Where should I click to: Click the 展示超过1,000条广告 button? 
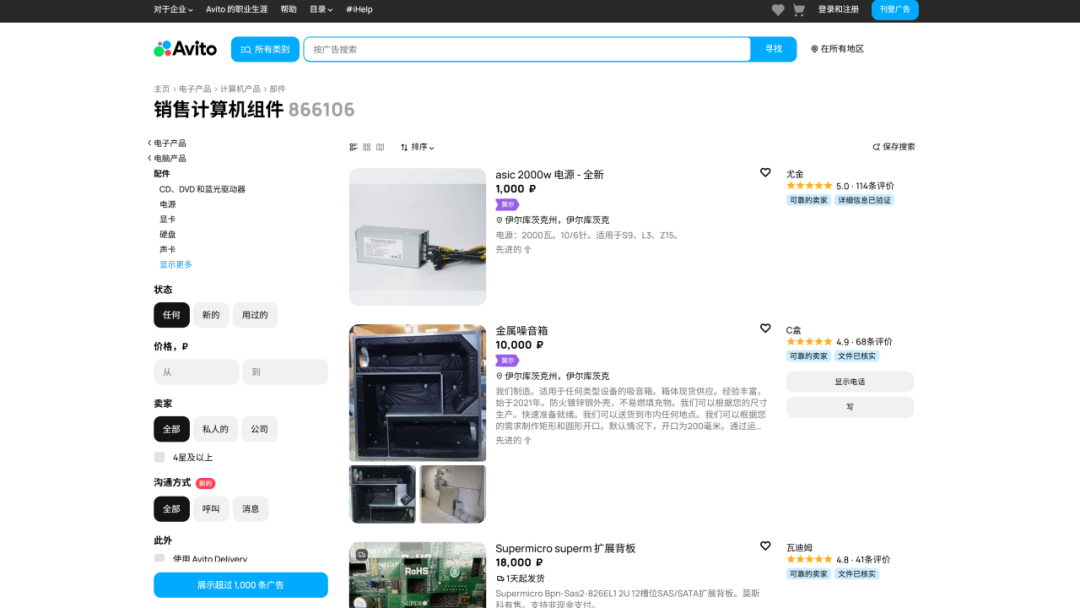240,585
